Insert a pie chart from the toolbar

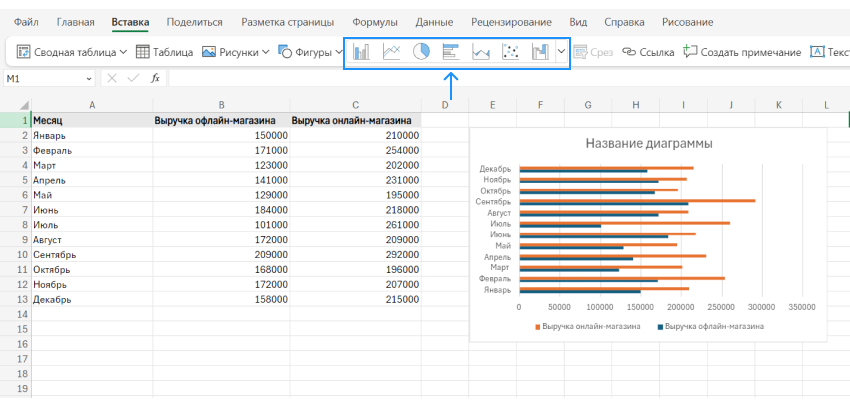[x=421, y=52]
